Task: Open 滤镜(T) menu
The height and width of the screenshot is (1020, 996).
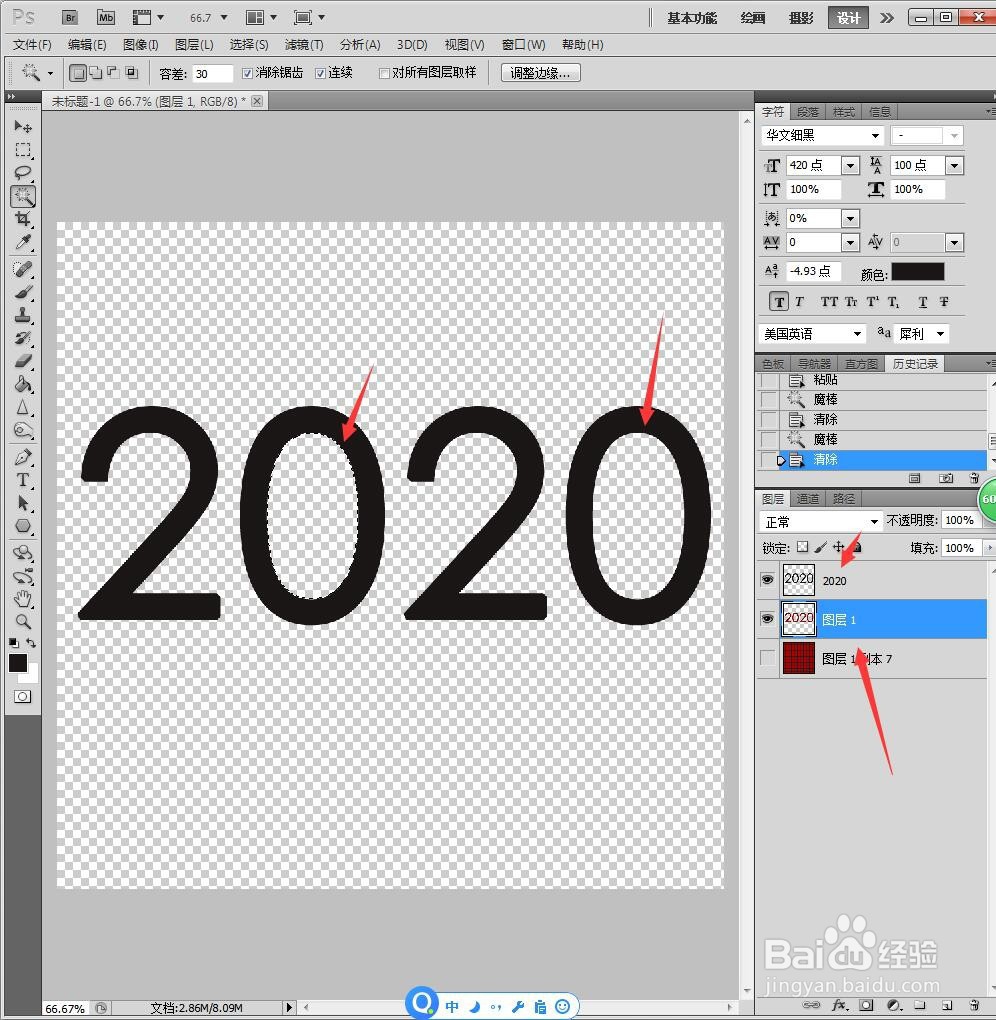Action: click(304, 44)
